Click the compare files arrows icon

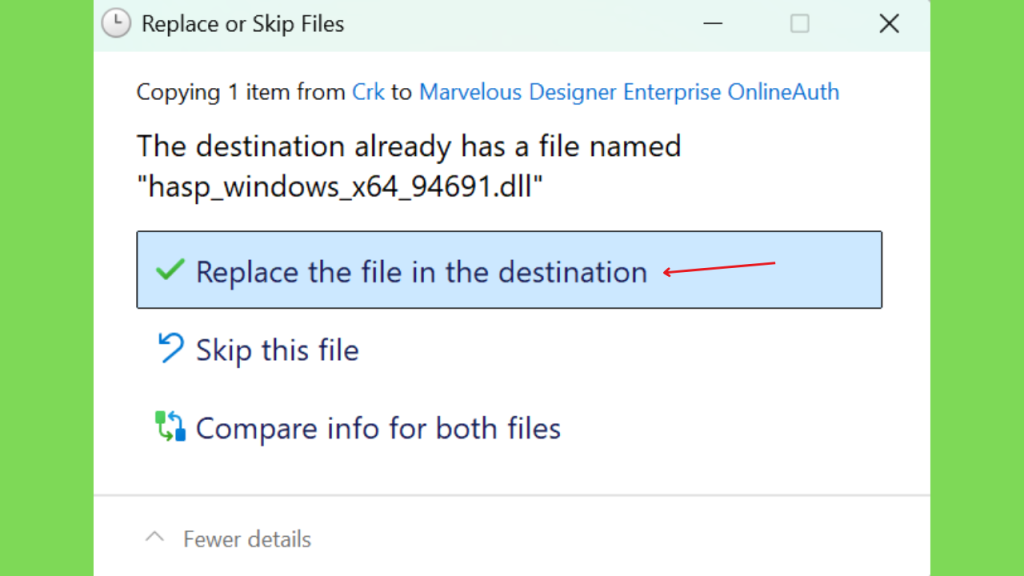[x=170, y=426]
